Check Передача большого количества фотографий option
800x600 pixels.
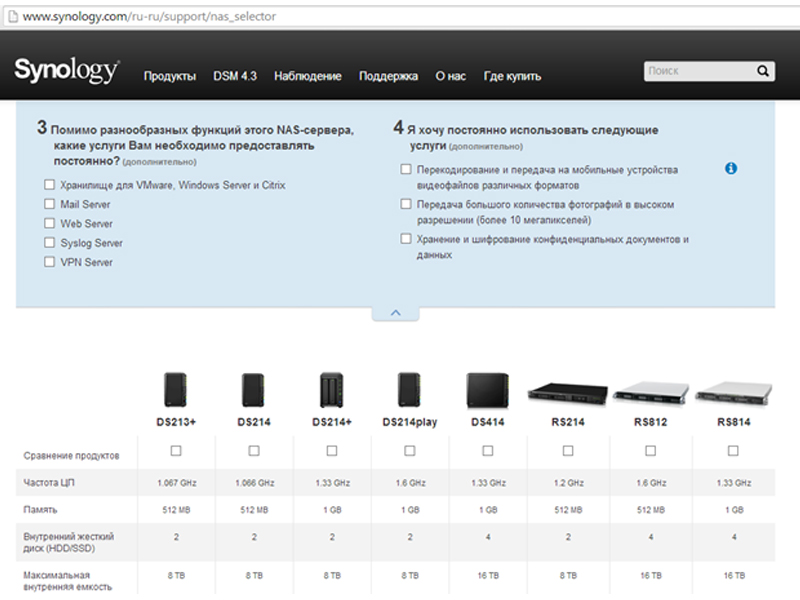click(406, 204)
